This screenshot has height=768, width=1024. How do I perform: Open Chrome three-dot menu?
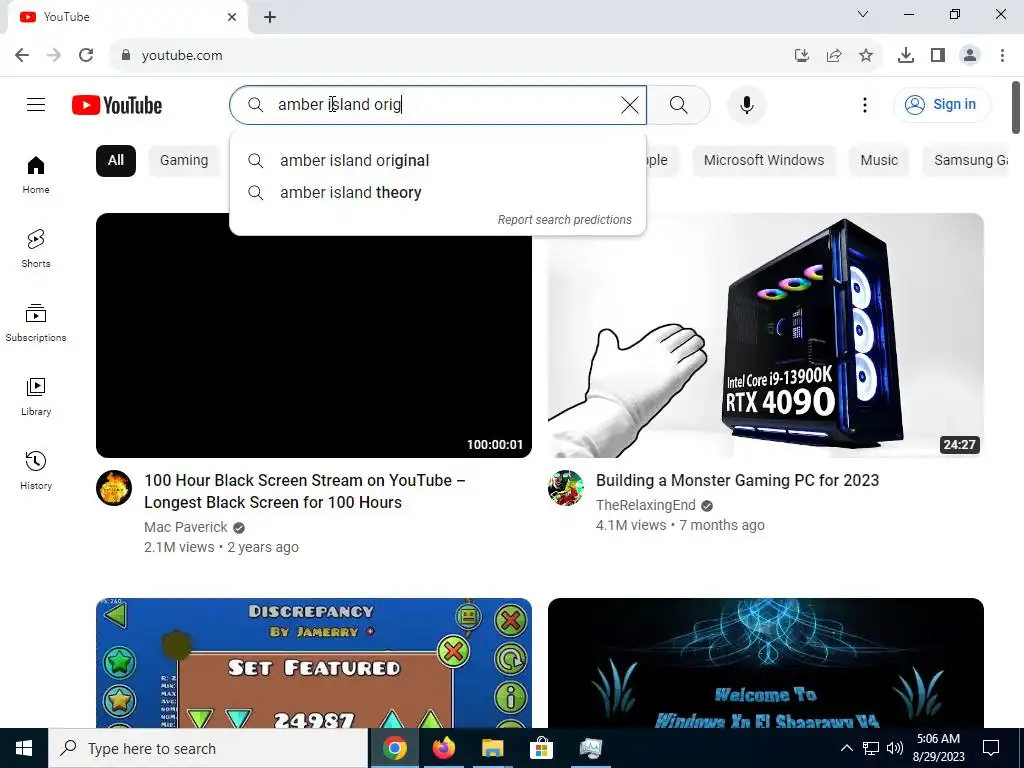coord(1002,55)
